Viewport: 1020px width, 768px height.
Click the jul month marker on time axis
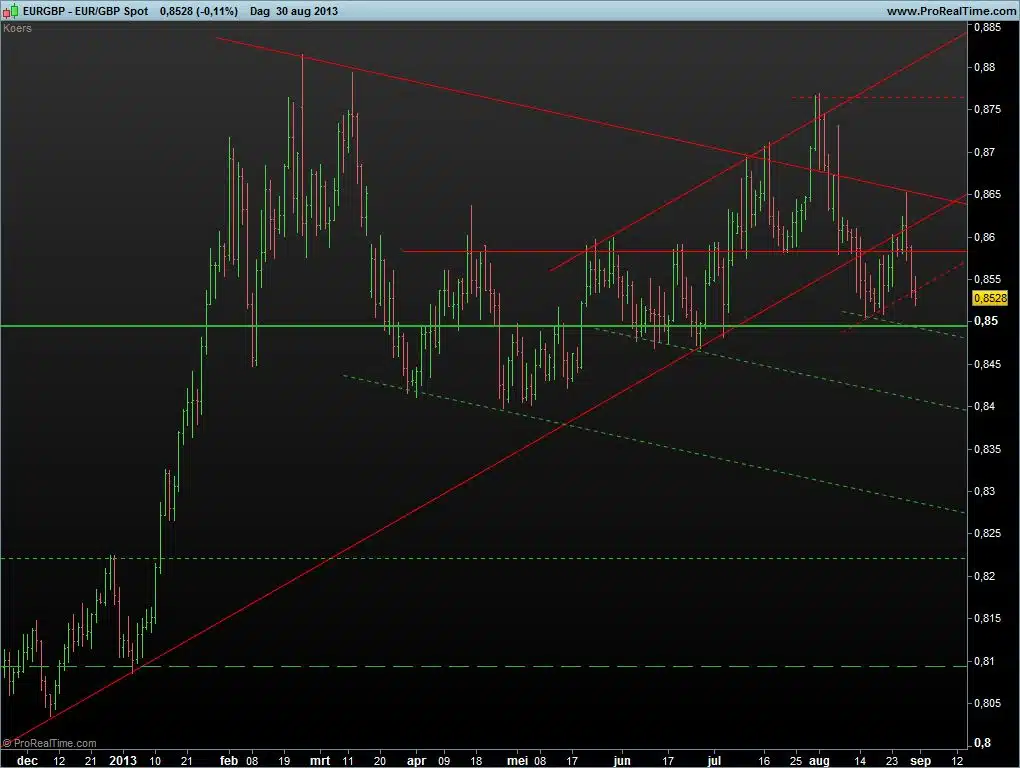click(713, 760)
